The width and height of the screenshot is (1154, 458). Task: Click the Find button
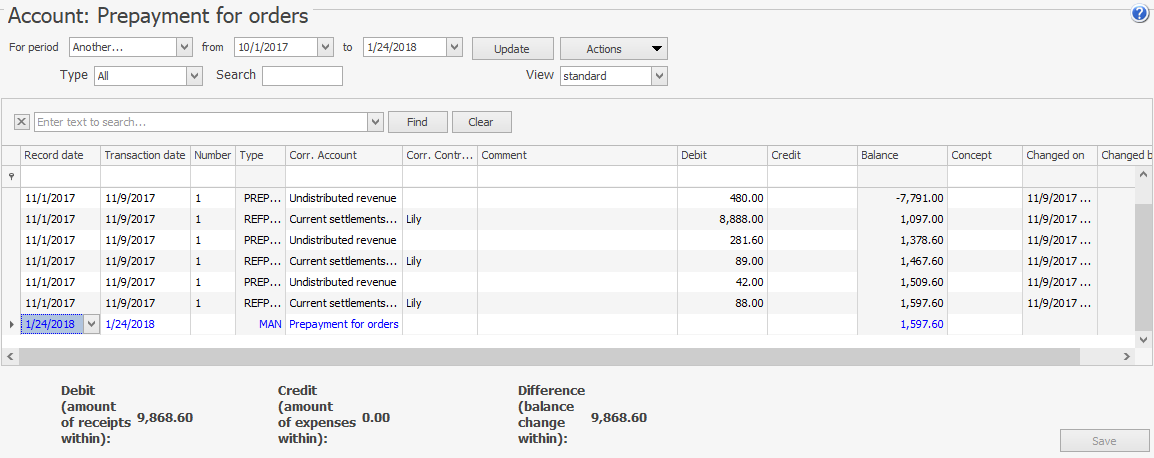pyautogui.click(x=417, y=122)
